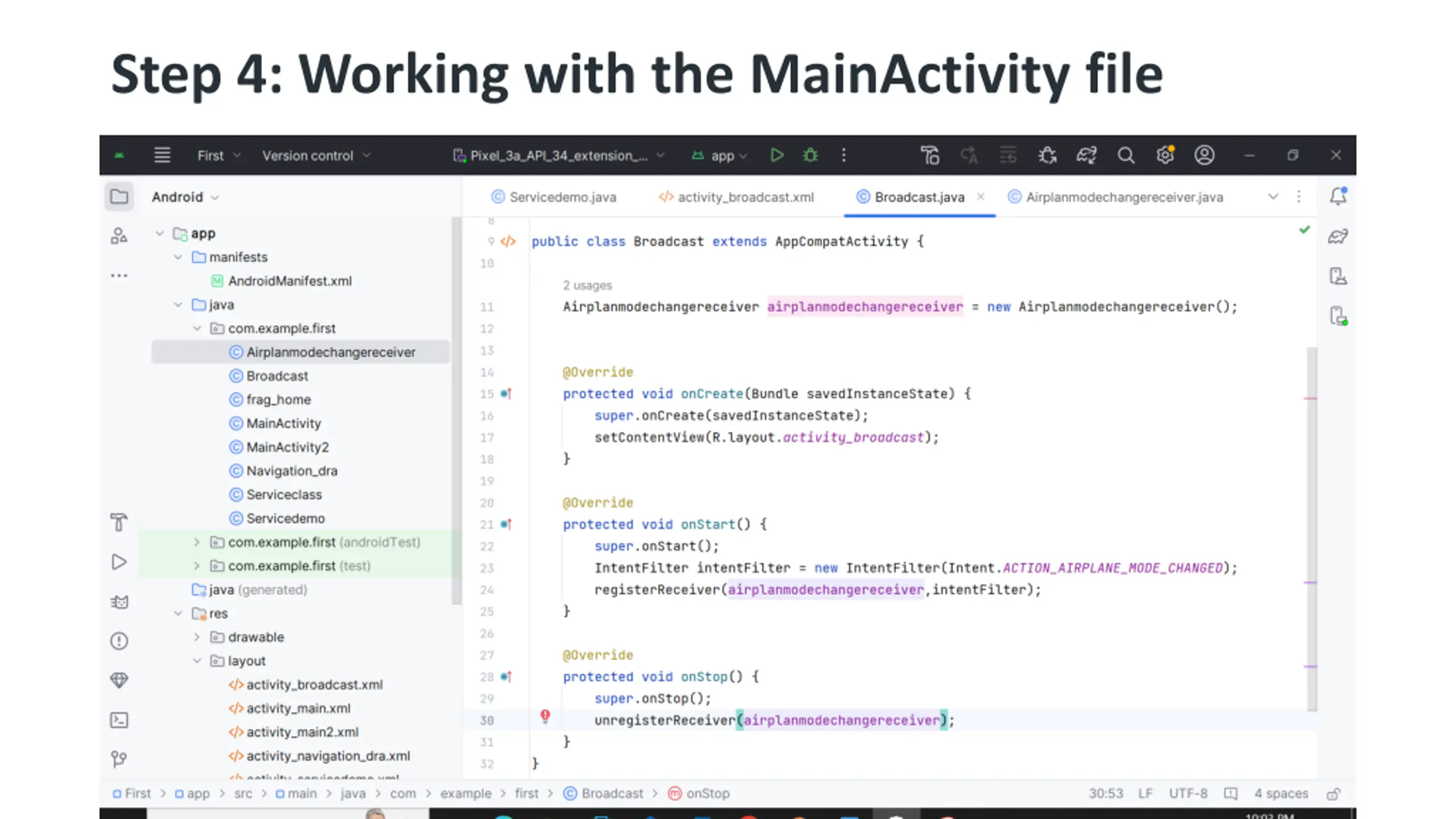
Task: Click the Broadcast class breadcrumb
Action: [x=603, y=793]
